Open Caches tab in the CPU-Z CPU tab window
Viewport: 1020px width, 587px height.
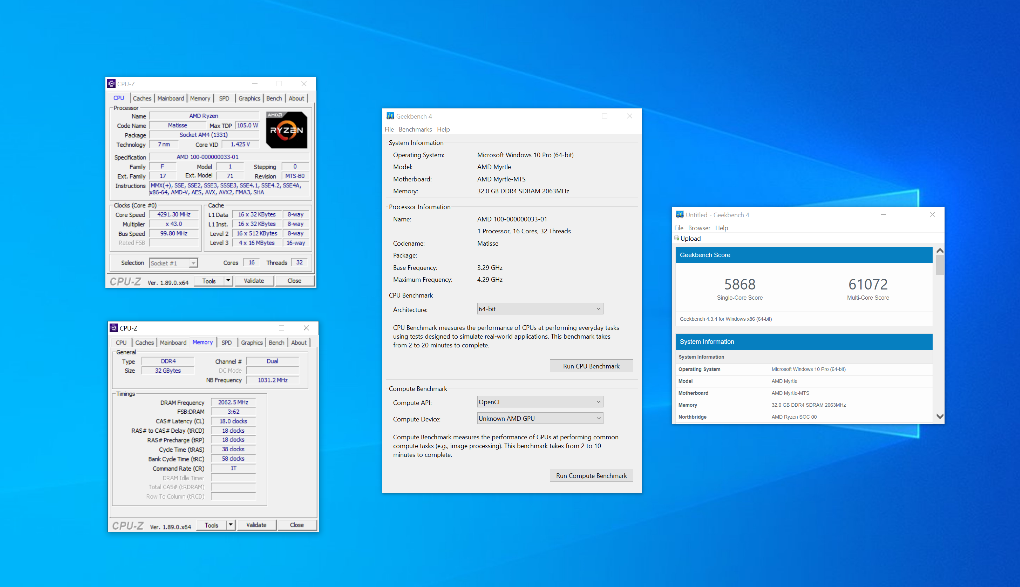coord(142,98)
